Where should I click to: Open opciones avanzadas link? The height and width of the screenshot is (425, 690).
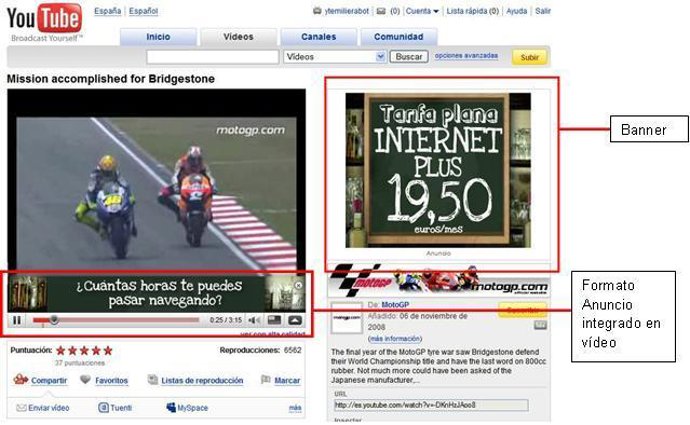click(x=466, y=55)
